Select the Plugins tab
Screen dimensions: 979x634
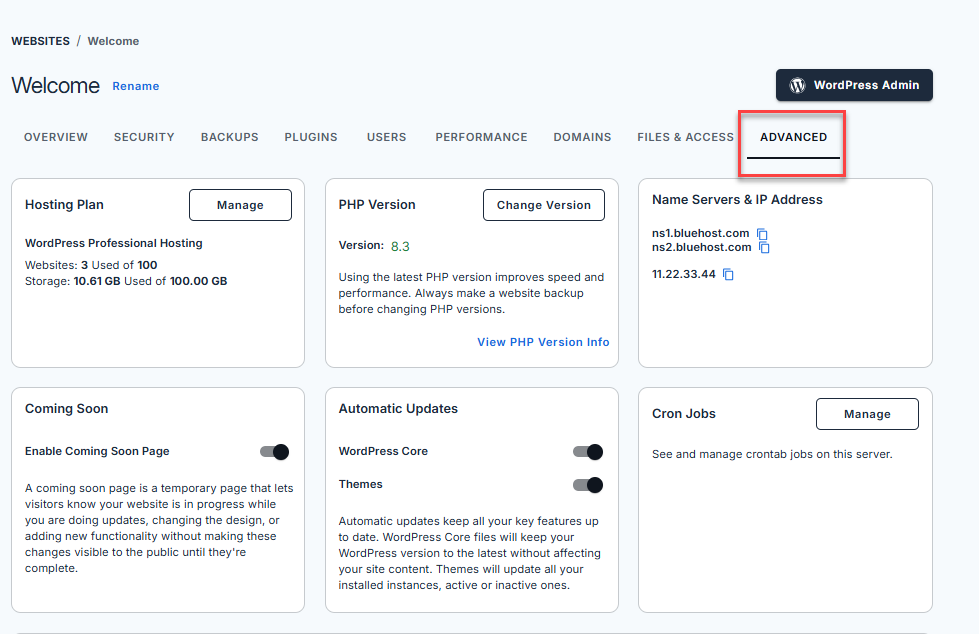[311, 137]
